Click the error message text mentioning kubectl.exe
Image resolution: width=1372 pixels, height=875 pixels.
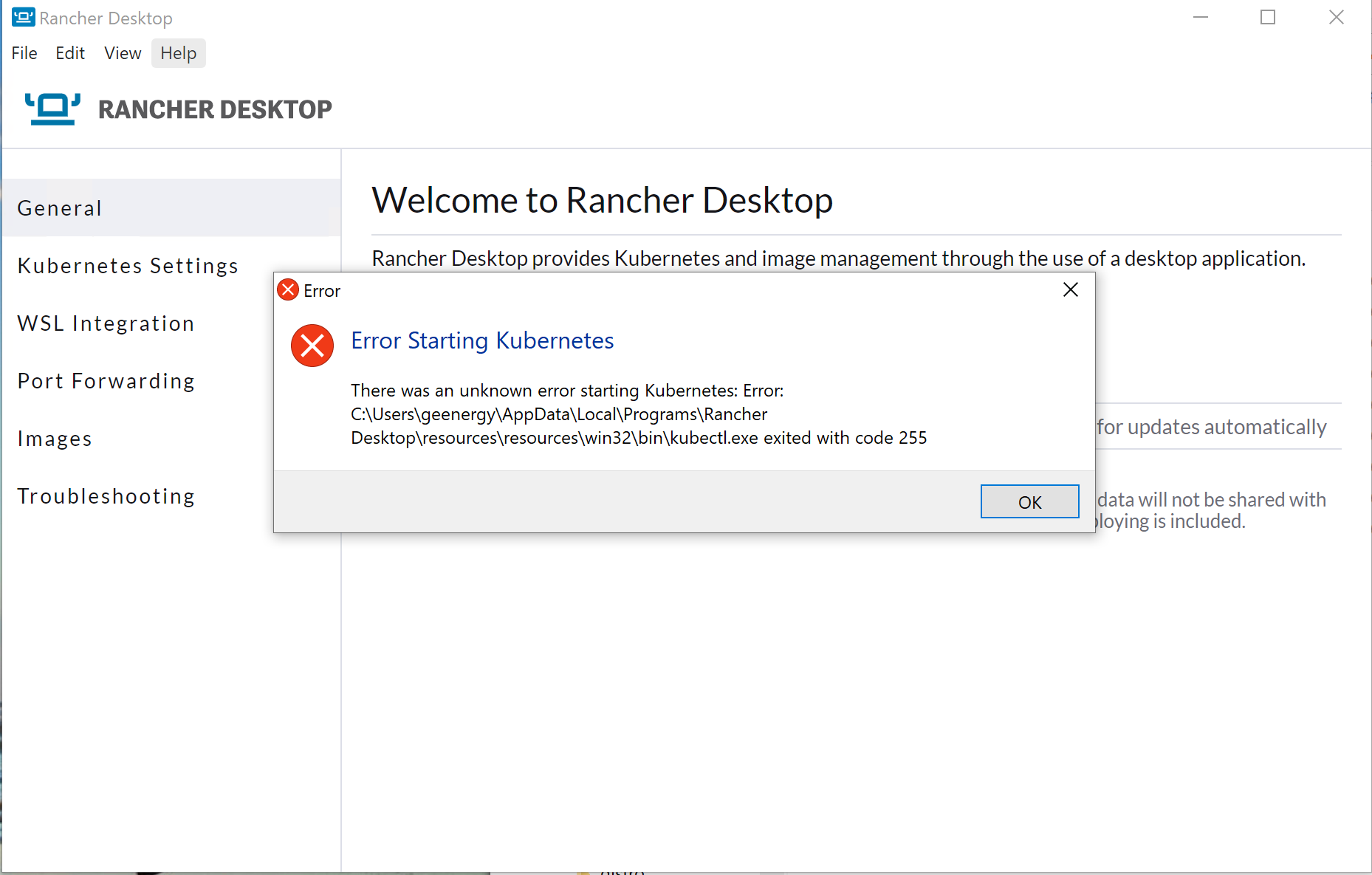639,414
